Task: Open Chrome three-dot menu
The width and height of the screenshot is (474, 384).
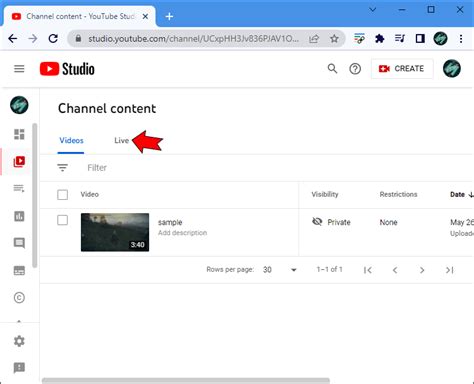Action: point(461,39)
